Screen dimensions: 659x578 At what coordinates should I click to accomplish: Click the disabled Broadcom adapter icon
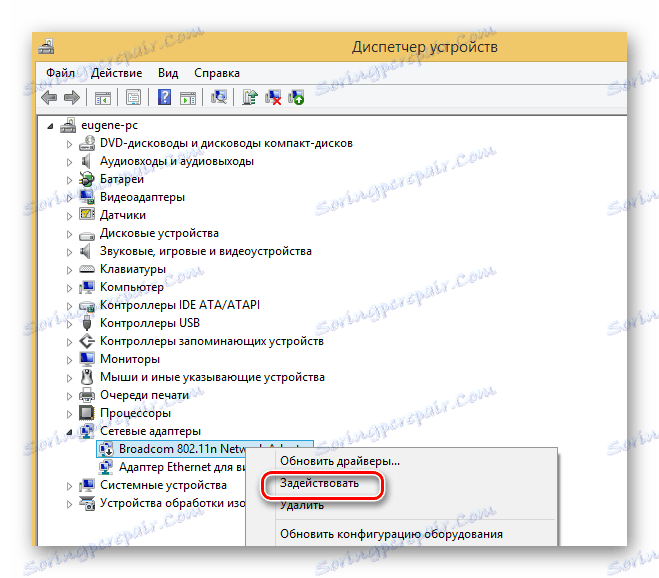point(105,449)
